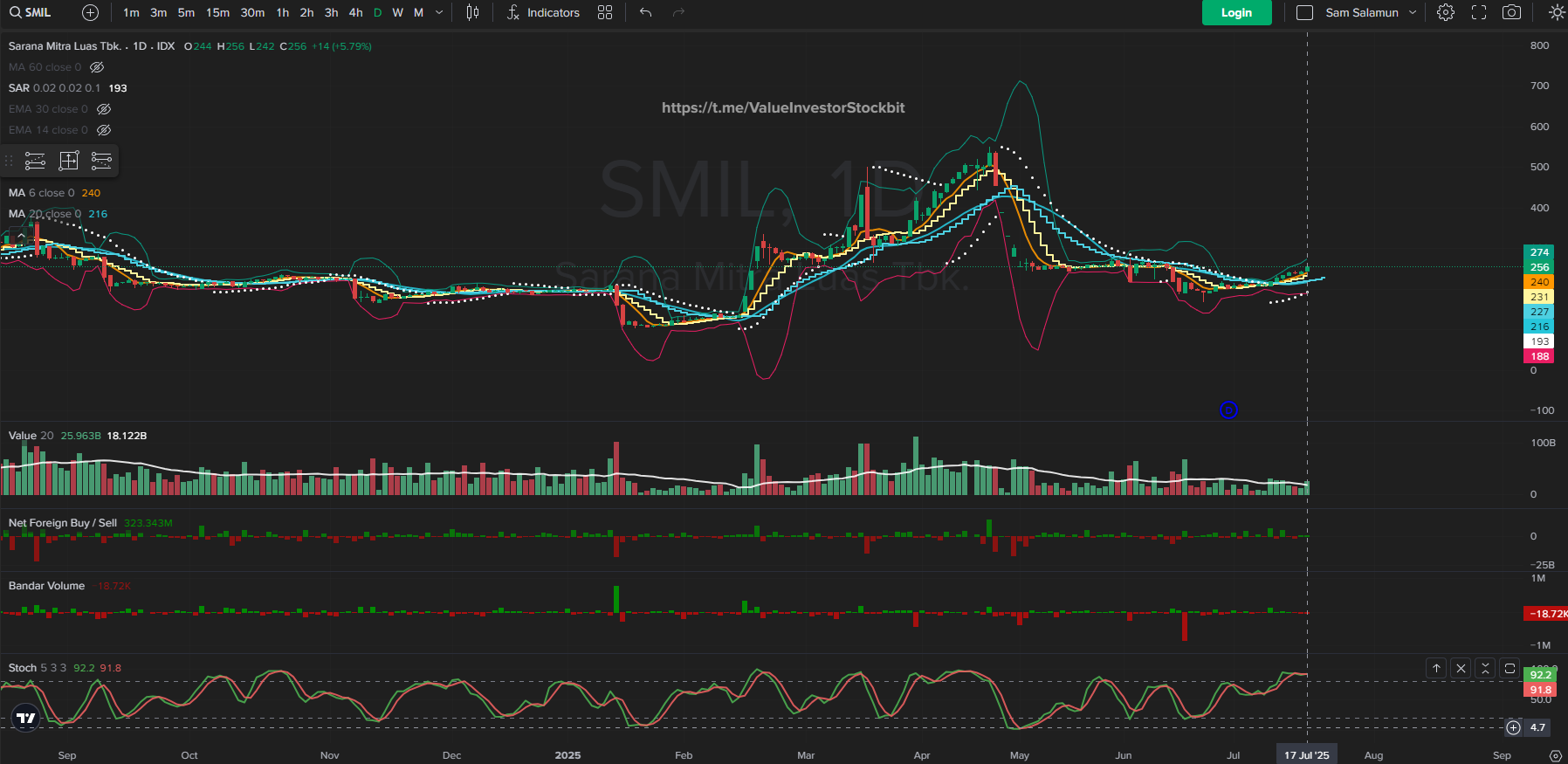Image resolution: width=1568 pixels, height=764 pixels.
Task: Open the candlestick chart style selector
Action: [472, 12]
